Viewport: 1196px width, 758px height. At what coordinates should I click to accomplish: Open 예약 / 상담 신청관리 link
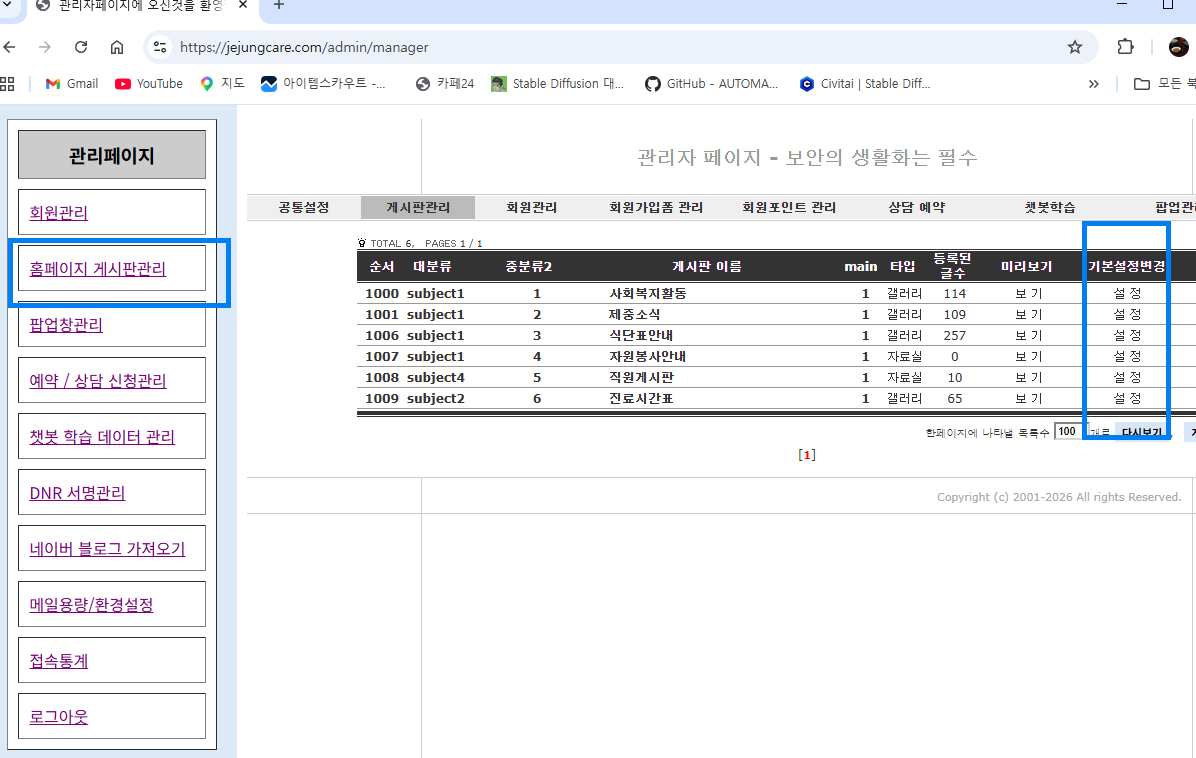click(x=98, y=381)
